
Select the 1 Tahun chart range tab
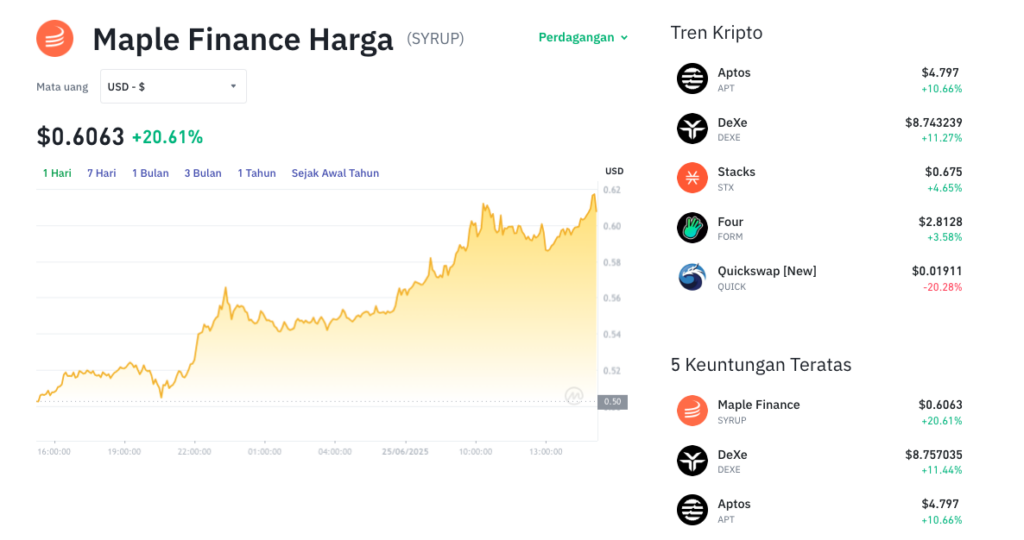point(256,173)
